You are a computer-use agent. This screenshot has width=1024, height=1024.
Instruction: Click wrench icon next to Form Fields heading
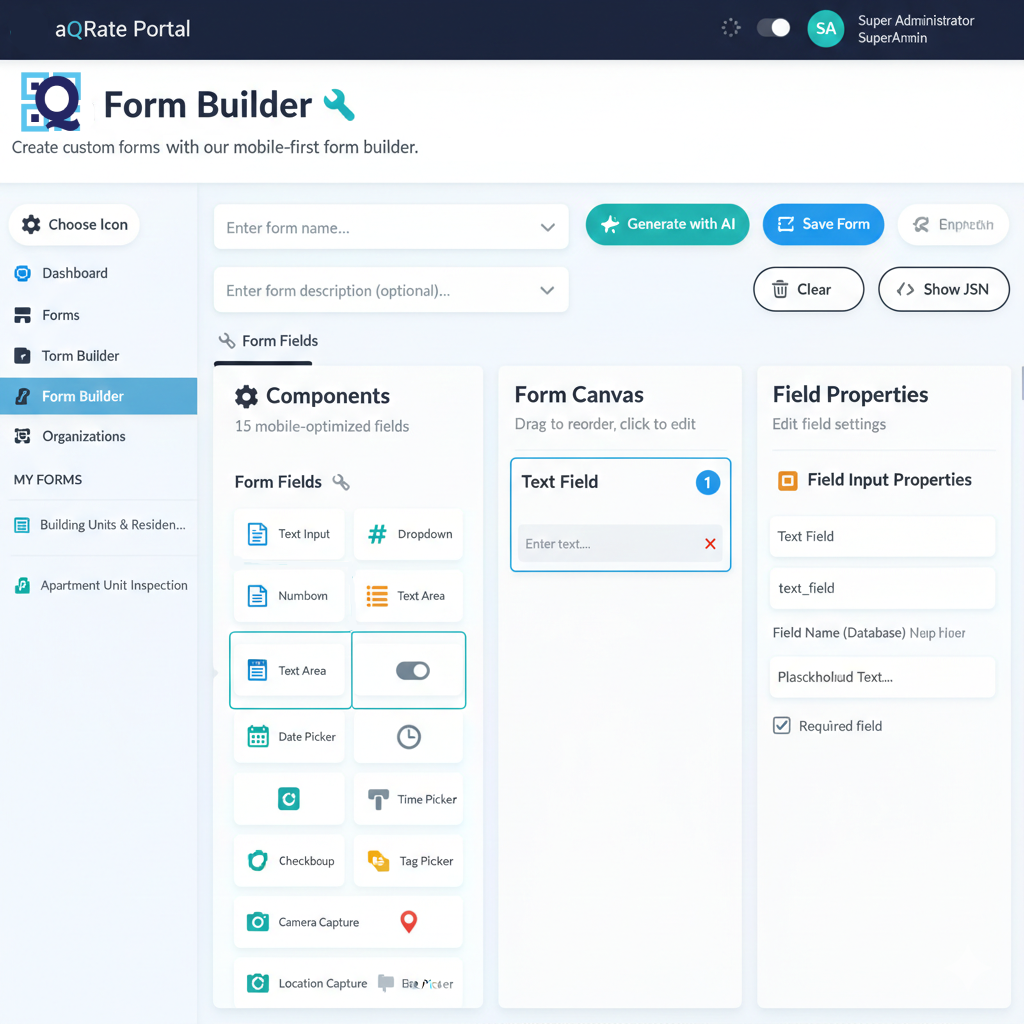tap(341, 482)
